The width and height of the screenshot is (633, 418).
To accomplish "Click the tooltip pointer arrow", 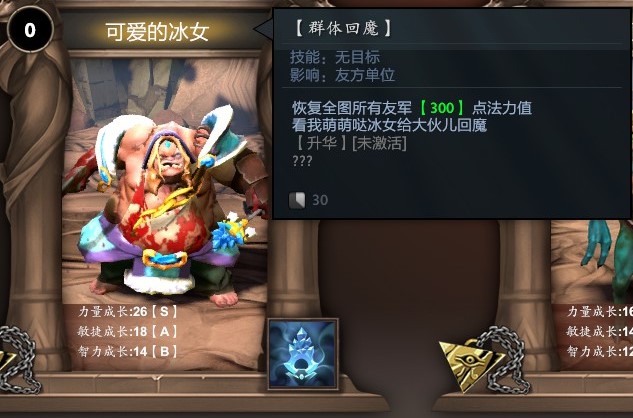I will tap(264, 29).
